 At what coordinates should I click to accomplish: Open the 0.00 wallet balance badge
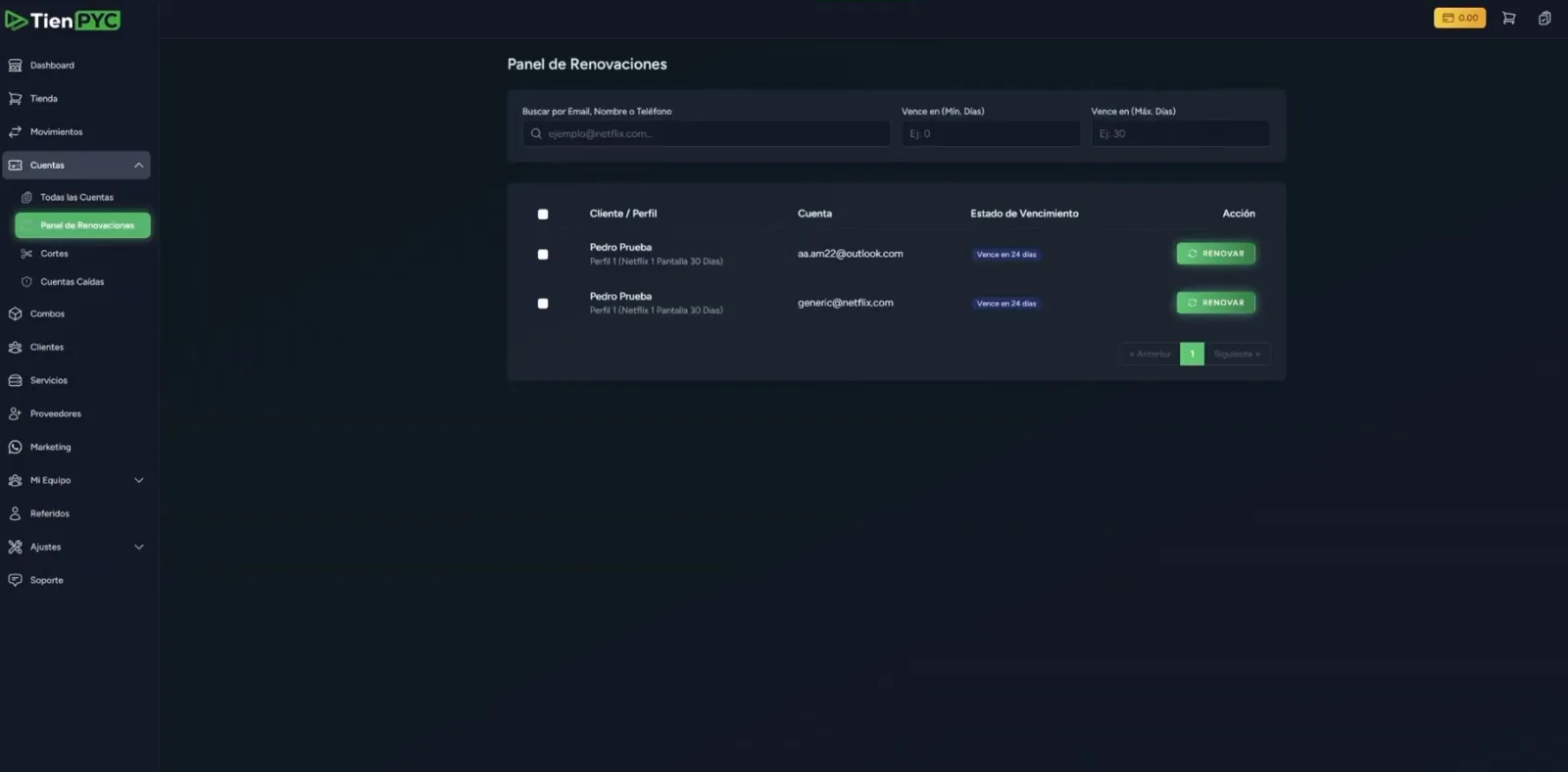(1459, 18)
